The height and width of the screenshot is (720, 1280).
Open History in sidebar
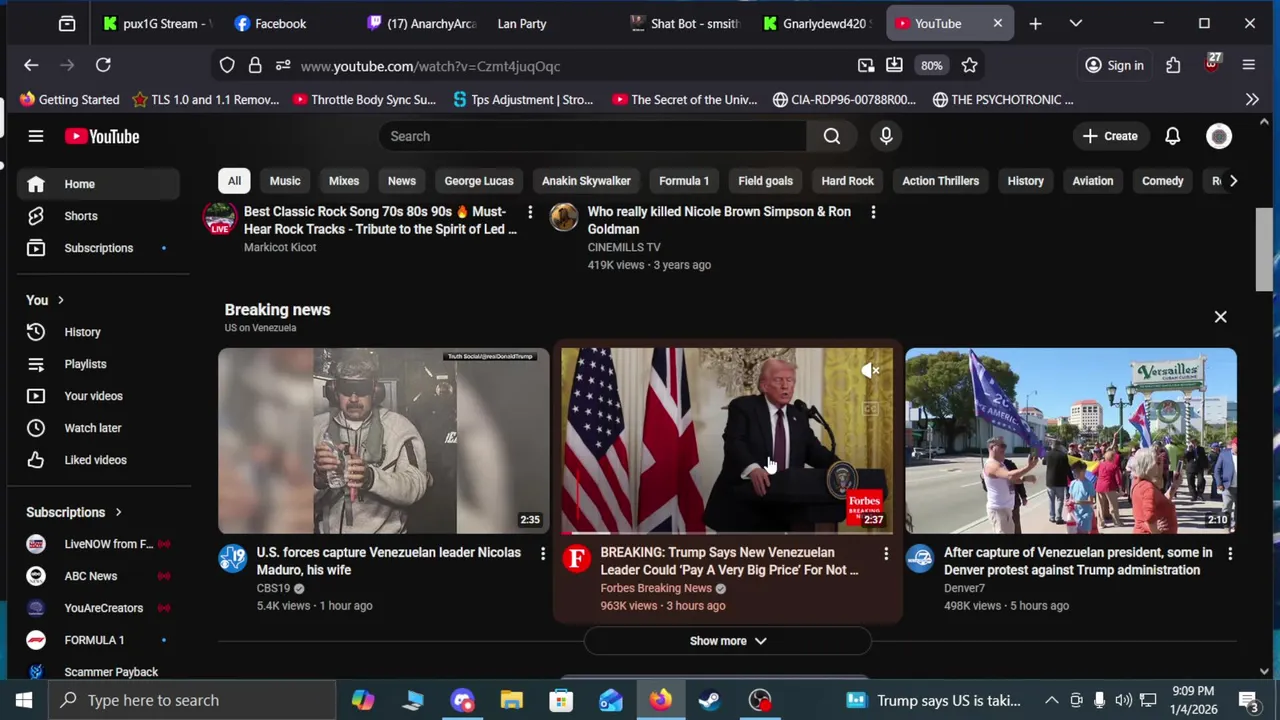click(98, 332)
